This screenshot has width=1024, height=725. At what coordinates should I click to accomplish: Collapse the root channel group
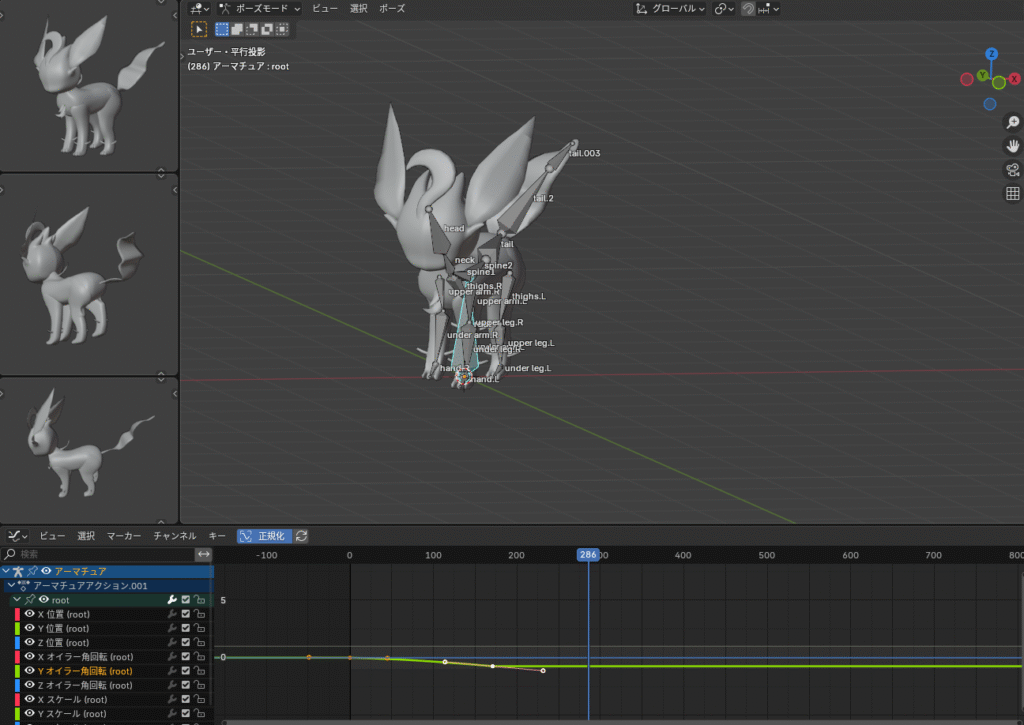pyautogui.click(x=16, y=600)
